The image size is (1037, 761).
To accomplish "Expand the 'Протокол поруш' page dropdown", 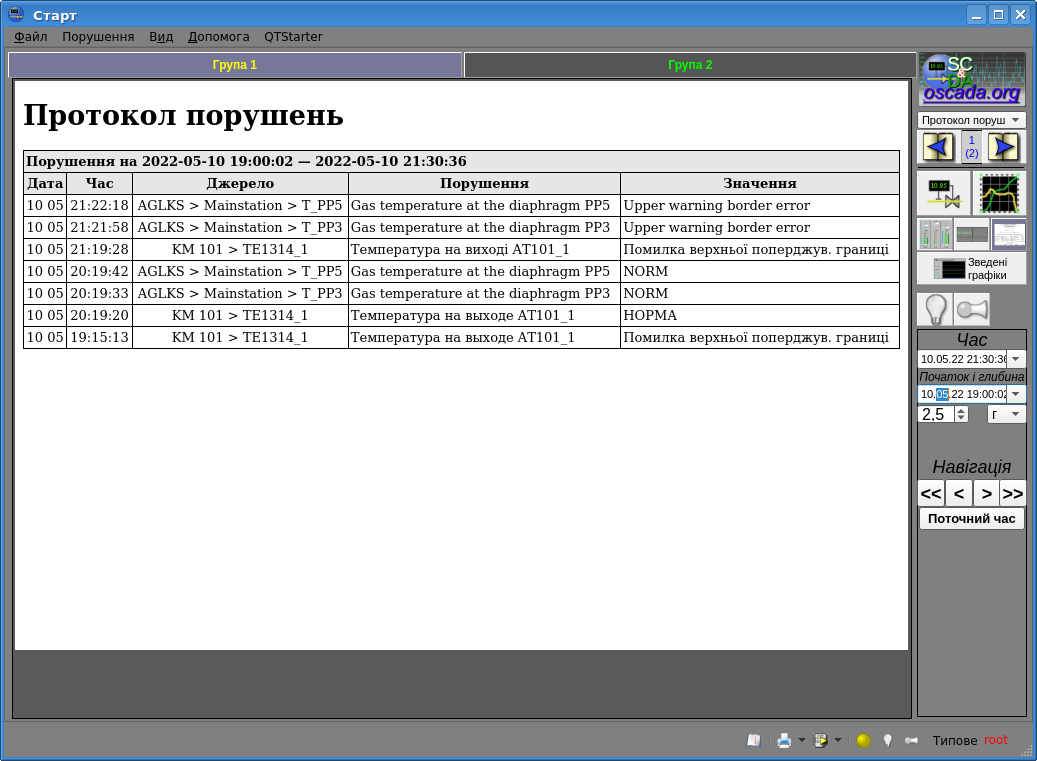I will (971, 120).
